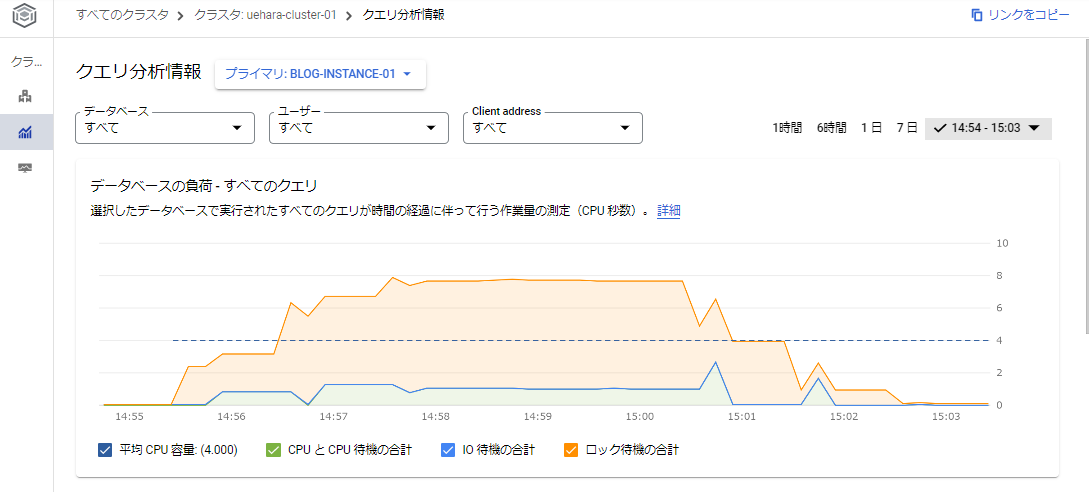The height and width of the screenshot is (492, 1089).
Task: Toggle IO 待機の合計 checkbox
Action: pos(448,450)
